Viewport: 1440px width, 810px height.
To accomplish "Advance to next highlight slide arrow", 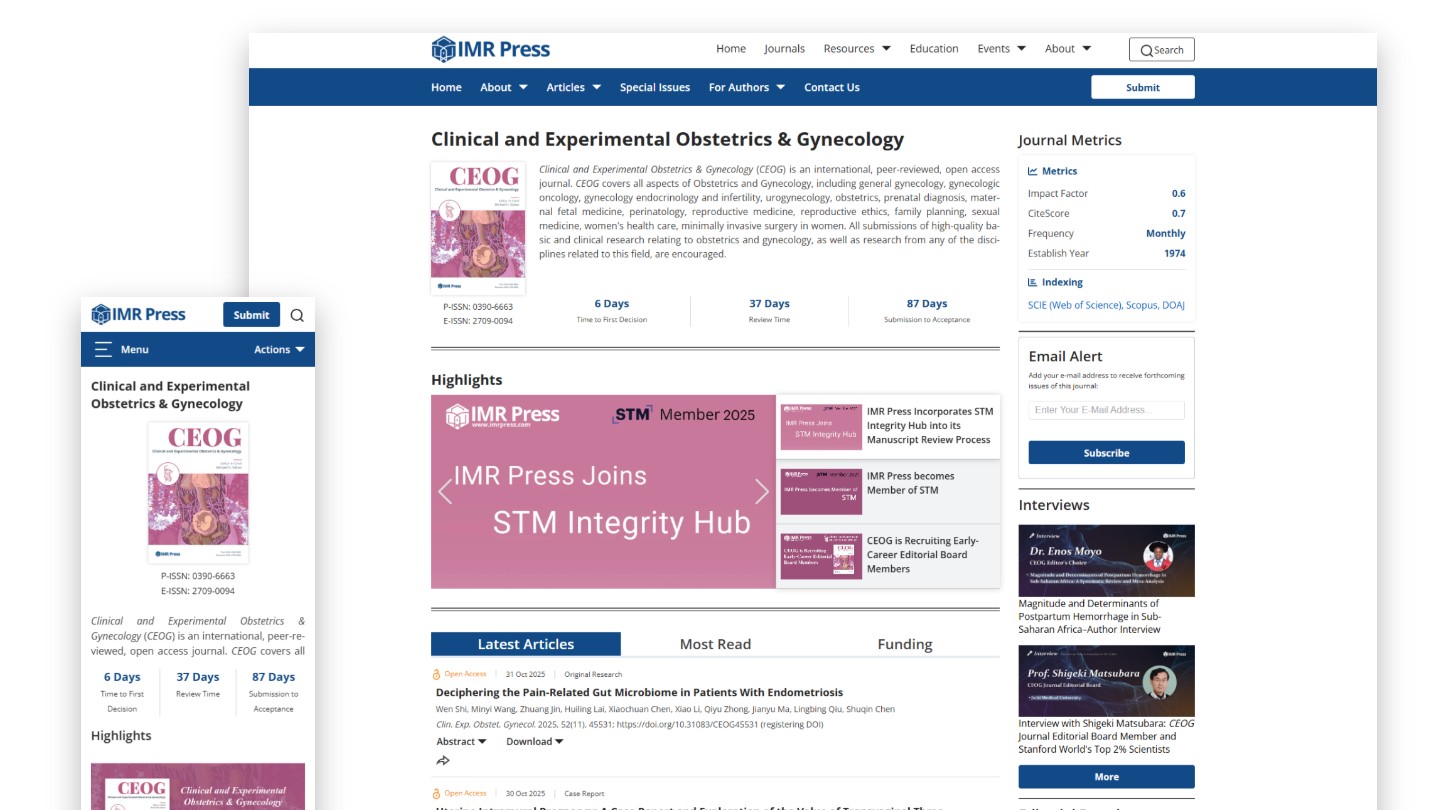I will click(x=762, y=491).
